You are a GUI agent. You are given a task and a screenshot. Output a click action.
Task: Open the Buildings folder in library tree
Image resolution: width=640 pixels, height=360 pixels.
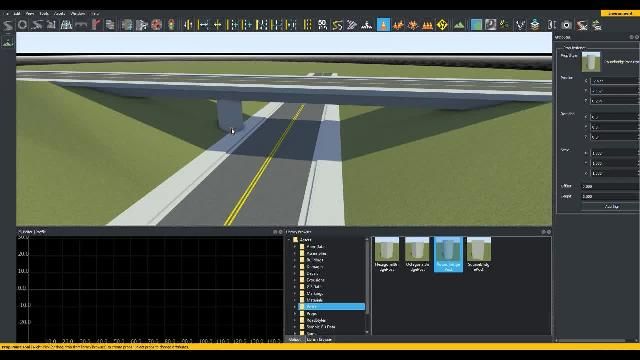coord(315,260)
